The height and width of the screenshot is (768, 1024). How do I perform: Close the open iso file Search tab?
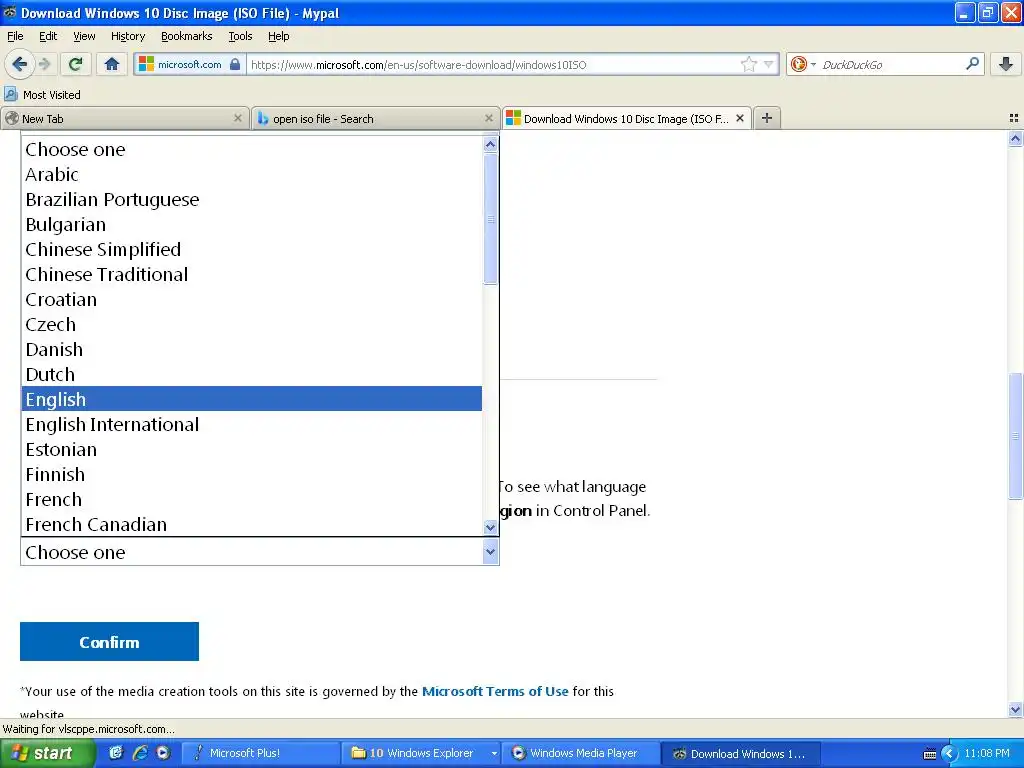pos(488,118)
